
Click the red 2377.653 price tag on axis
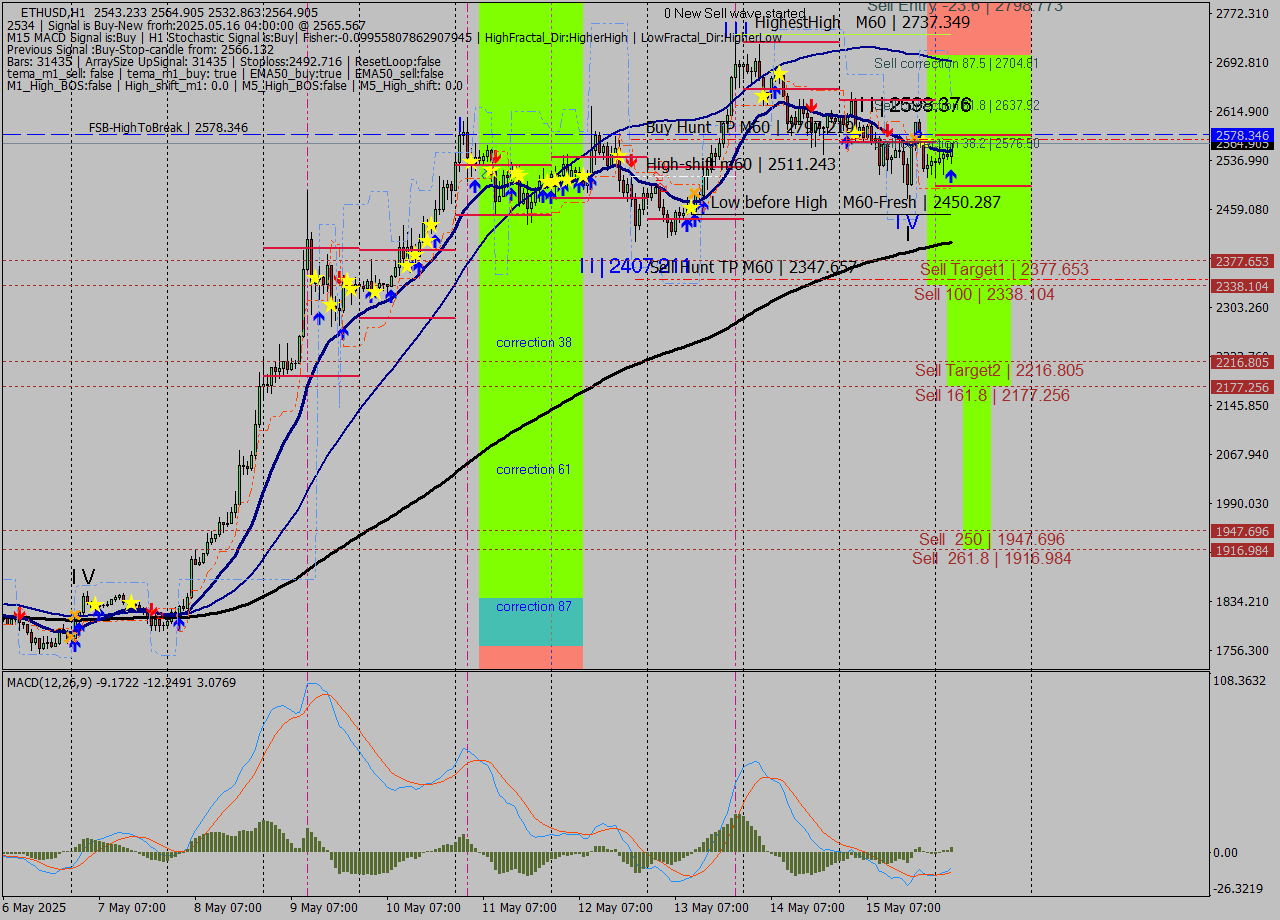(1241, 261)
